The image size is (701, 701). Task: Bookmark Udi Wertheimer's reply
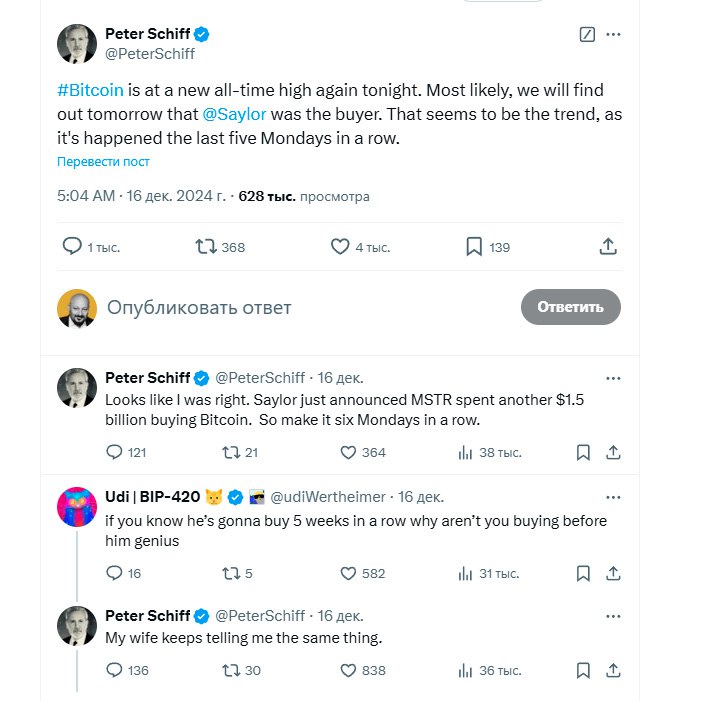[583, 573]
